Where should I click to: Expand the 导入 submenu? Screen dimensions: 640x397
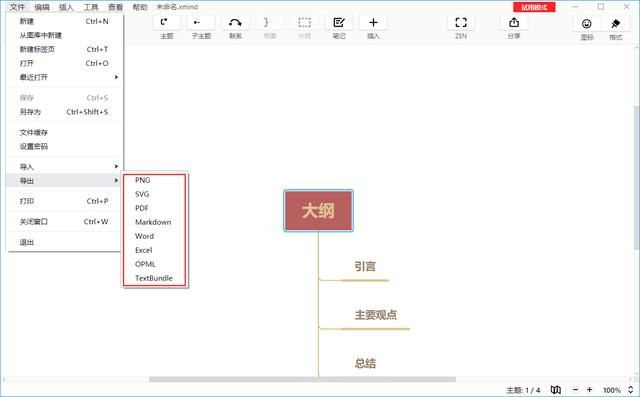coord(64,167)
